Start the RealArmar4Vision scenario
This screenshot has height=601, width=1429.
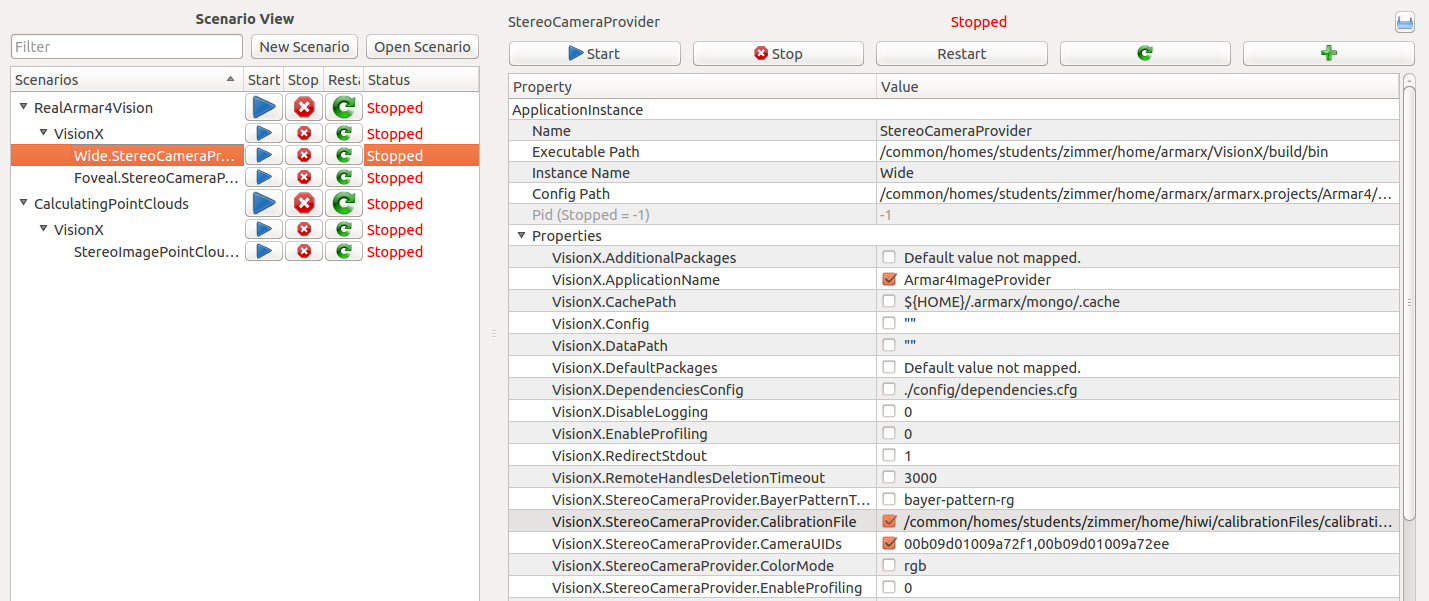[264, 107]
